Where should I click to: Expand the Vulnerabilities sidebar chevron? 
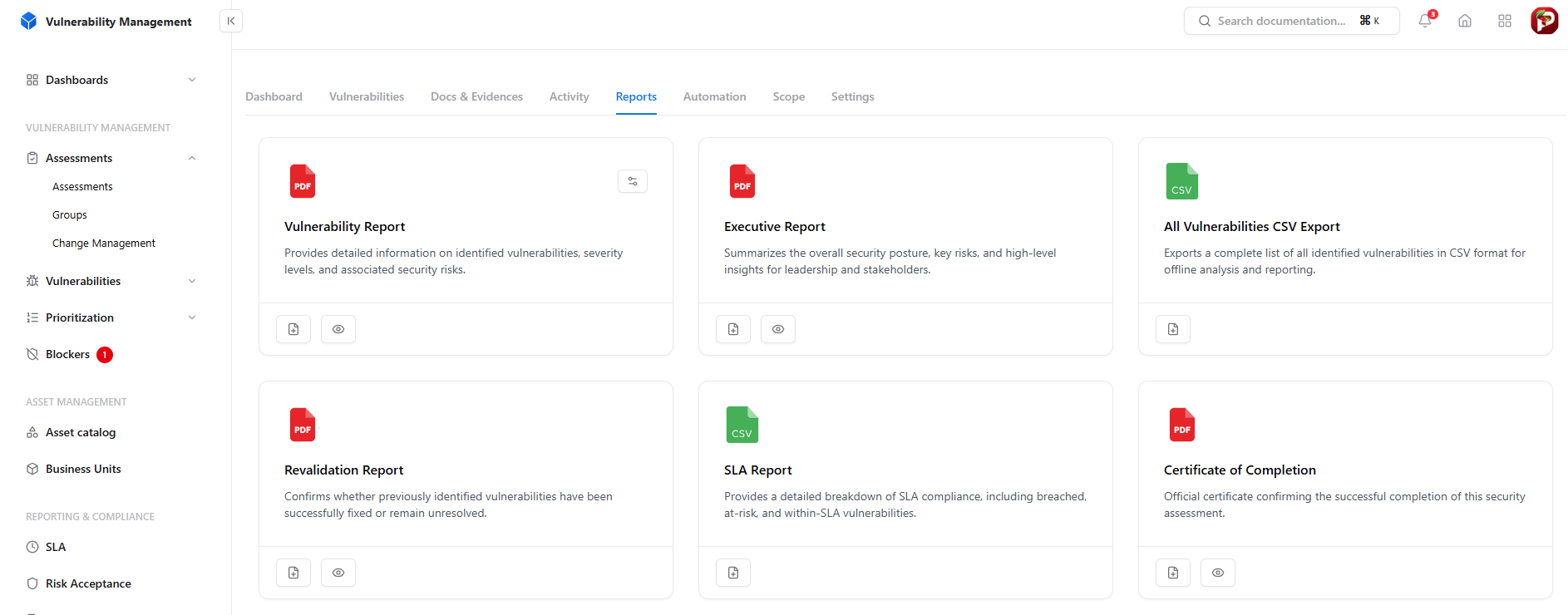coord(192,281)
